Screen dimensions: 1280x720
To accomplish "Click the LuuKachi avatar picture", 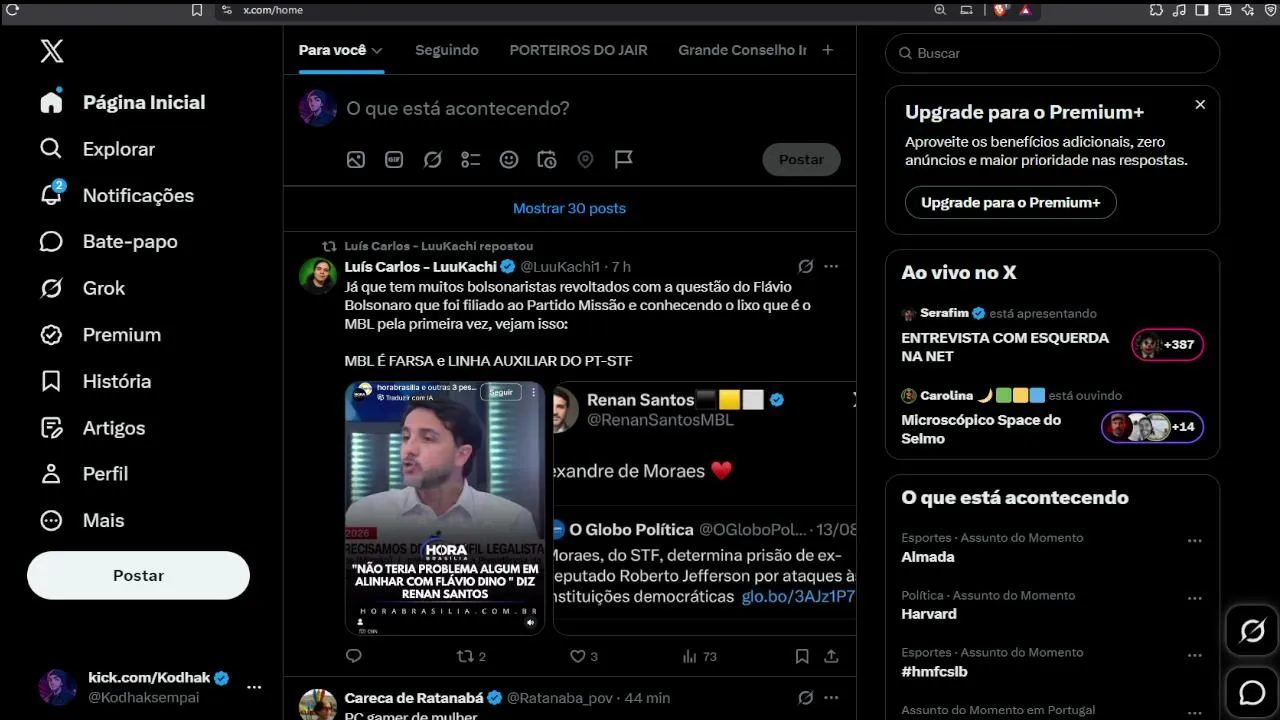I will [318, 275].
